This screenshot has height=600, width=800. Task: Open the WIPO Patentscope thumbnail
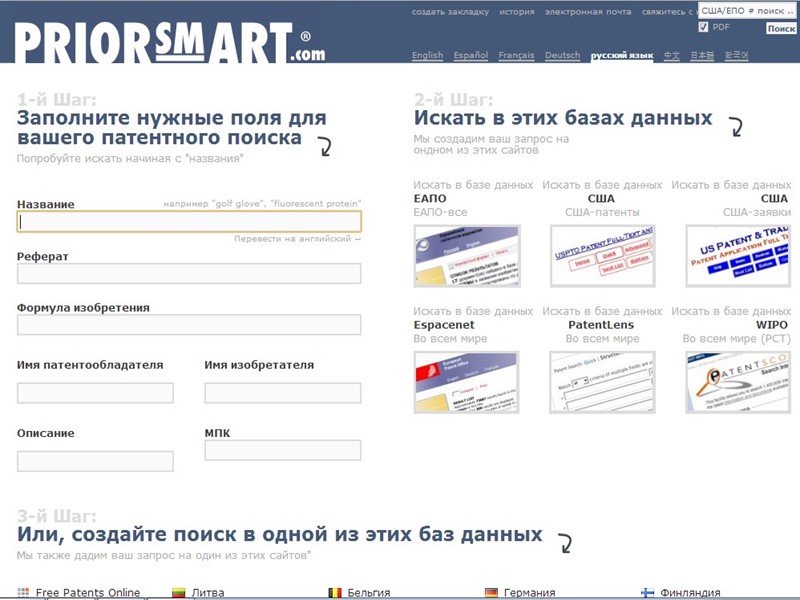coord(738,382)
